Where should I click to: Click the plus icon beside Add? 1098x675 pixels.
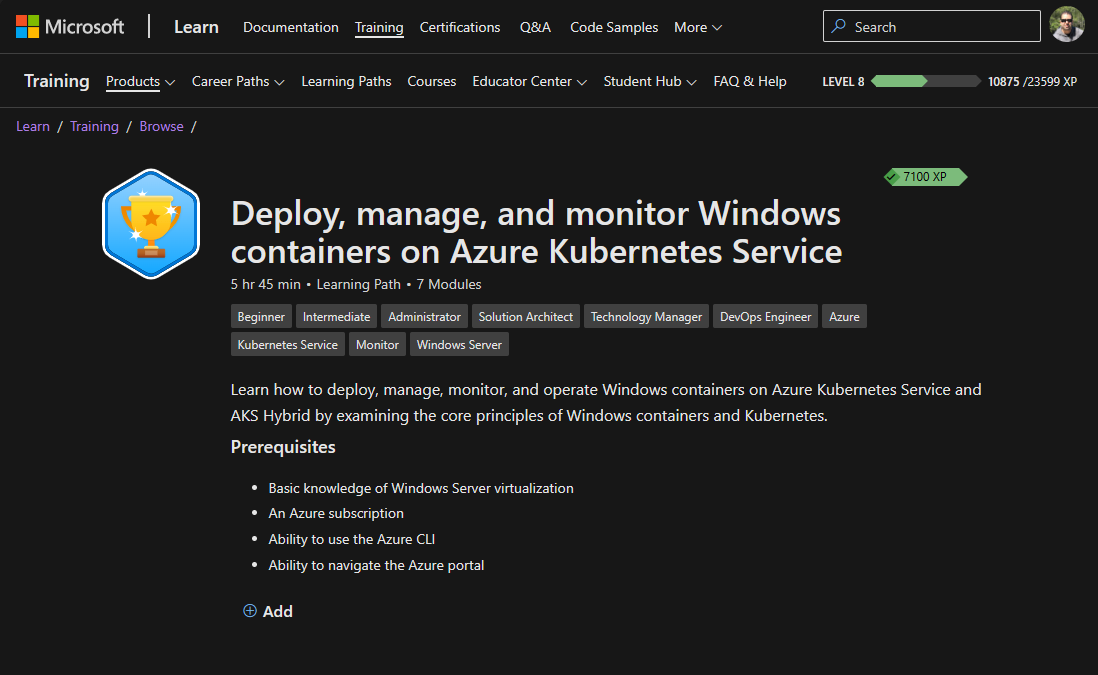[x=249, y=611]
